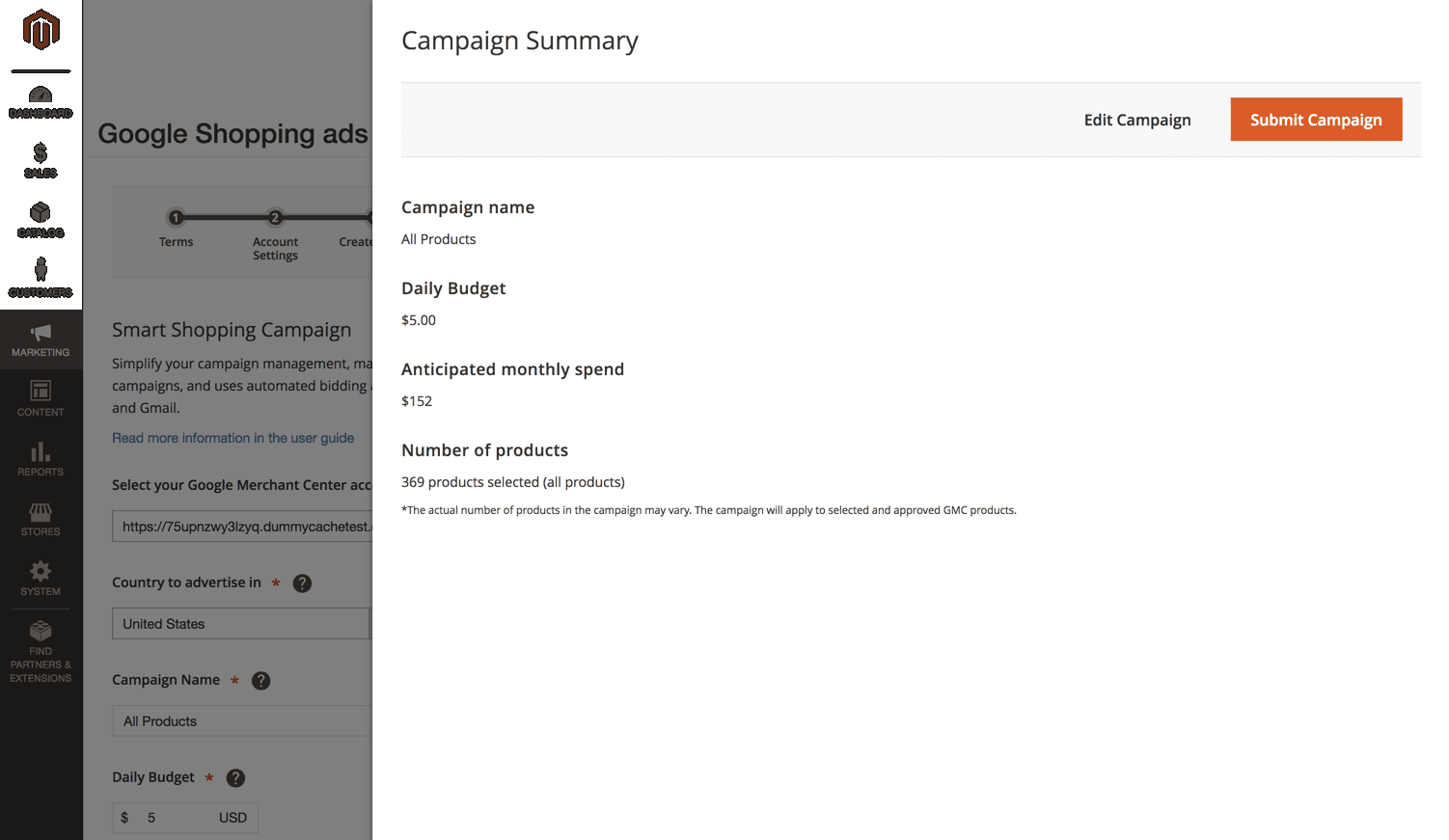Image resolution: width=1449 pixels, height=840 pixels.
Task: Show help tooltip for Daily Budget
Action: [x=235, y=778]
